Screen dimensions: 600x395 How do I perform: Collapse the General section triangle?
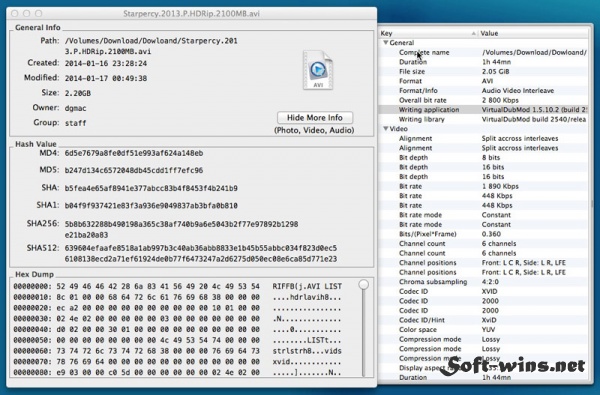385,42
